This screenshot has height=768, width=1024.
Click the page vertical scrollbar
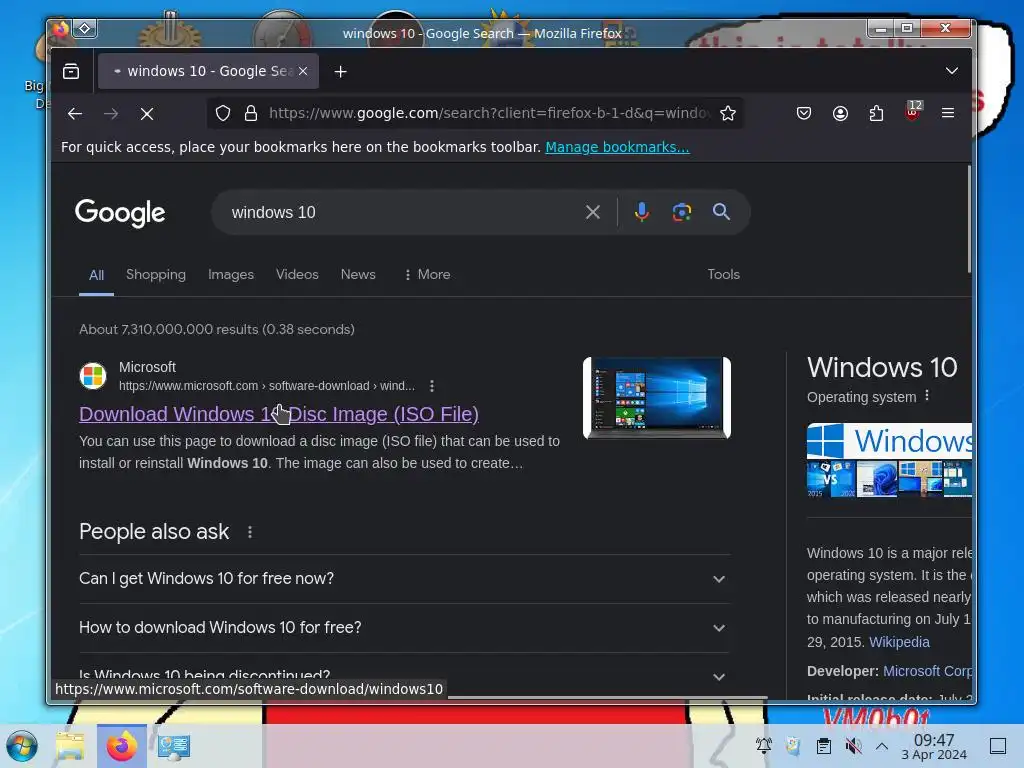[969, 219]
